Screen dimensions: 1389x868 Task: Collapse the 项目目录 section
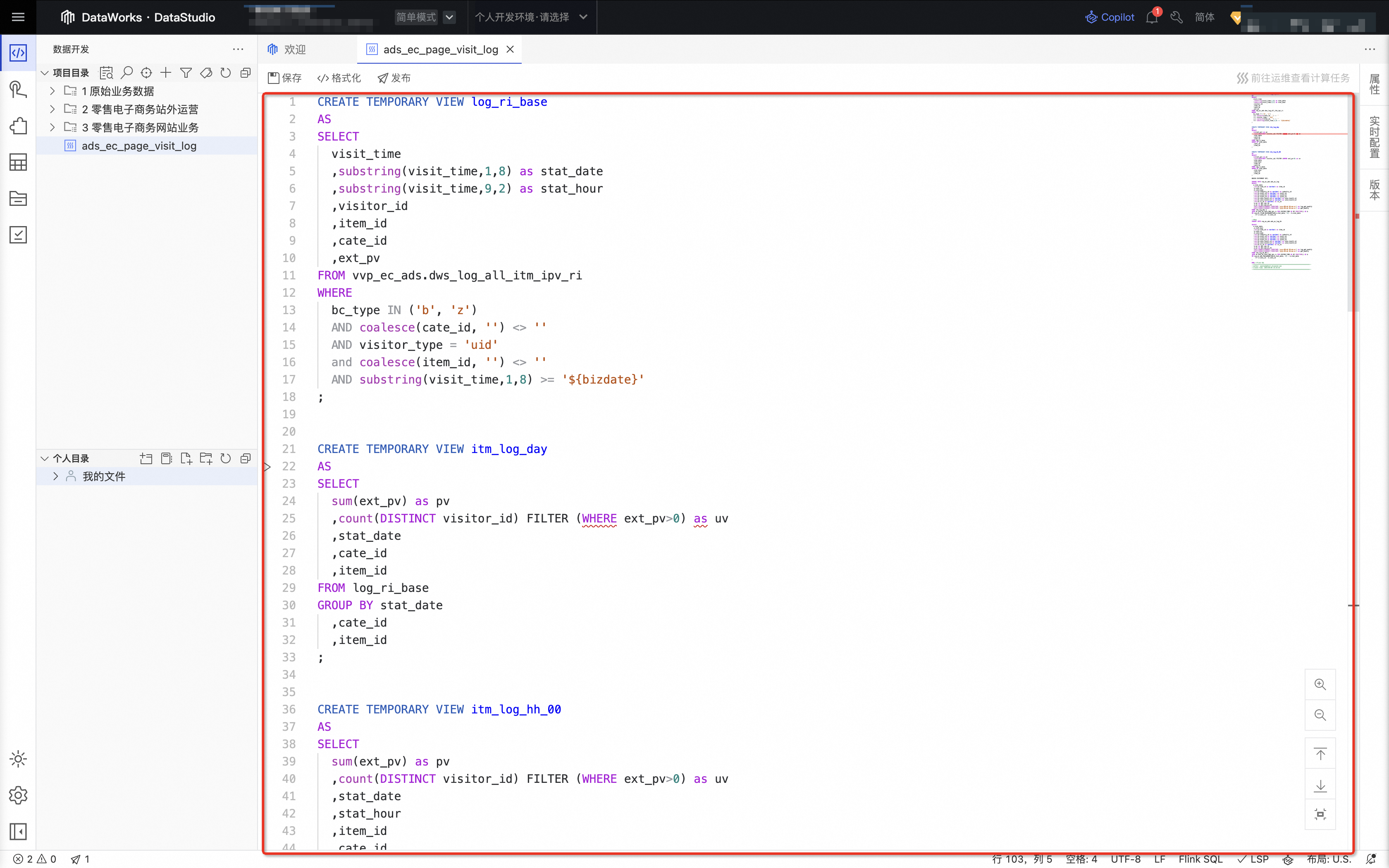tap(44, 73)
